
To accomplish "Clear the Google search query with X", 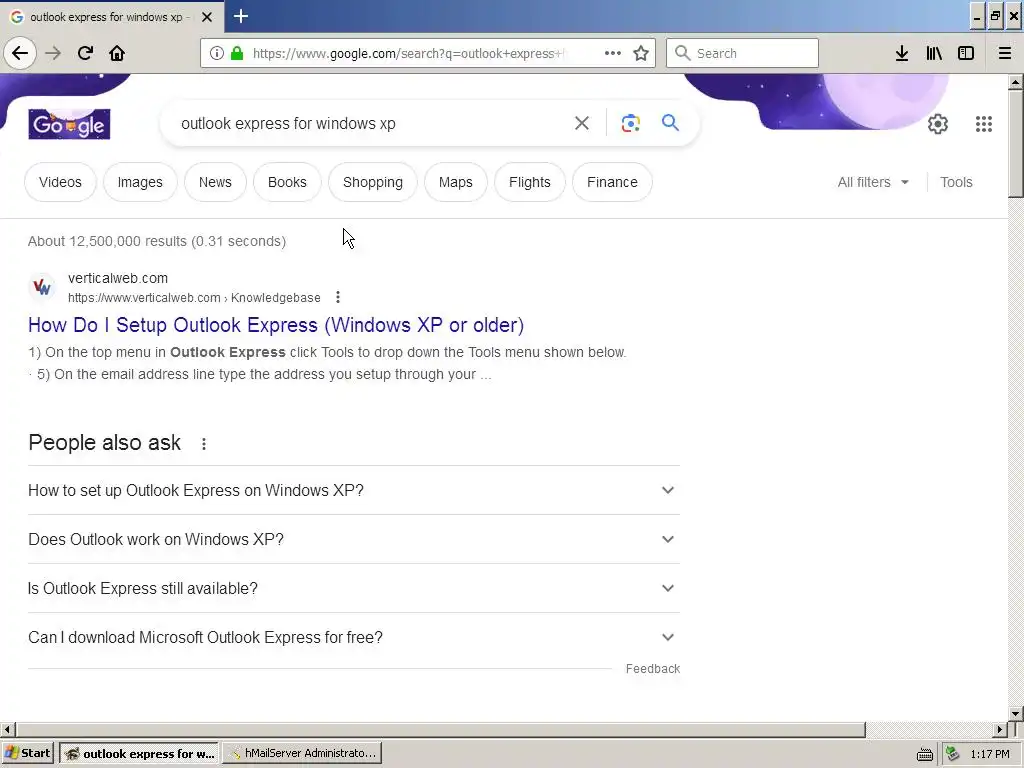I will click(x=581, y=123).
